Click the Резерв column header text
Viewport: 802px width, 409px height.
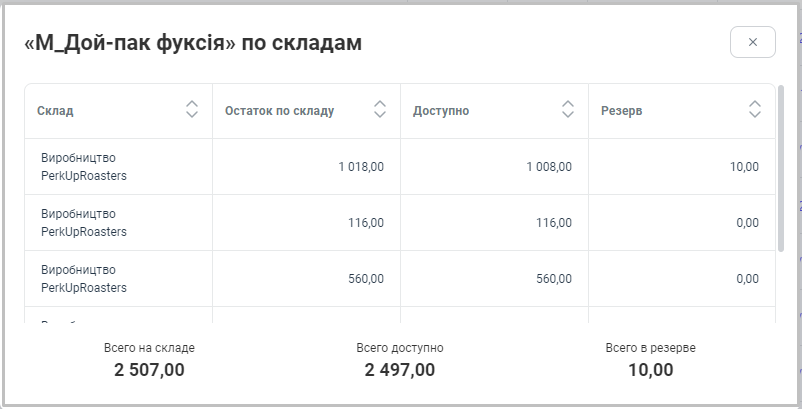622,111
